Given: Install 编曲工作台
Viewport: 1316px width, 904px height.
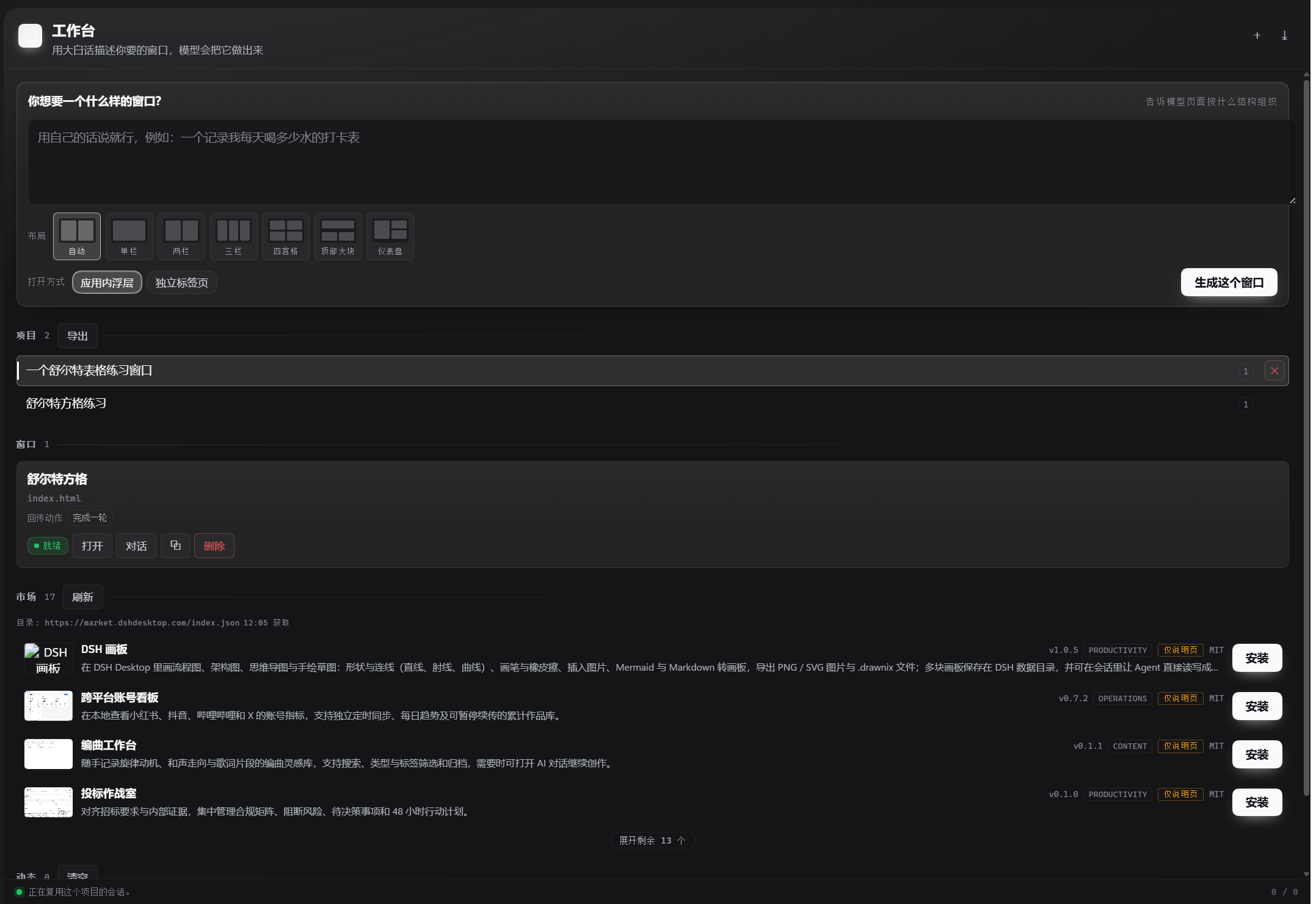Looking at the screenshot, I should click(1257, 754).
